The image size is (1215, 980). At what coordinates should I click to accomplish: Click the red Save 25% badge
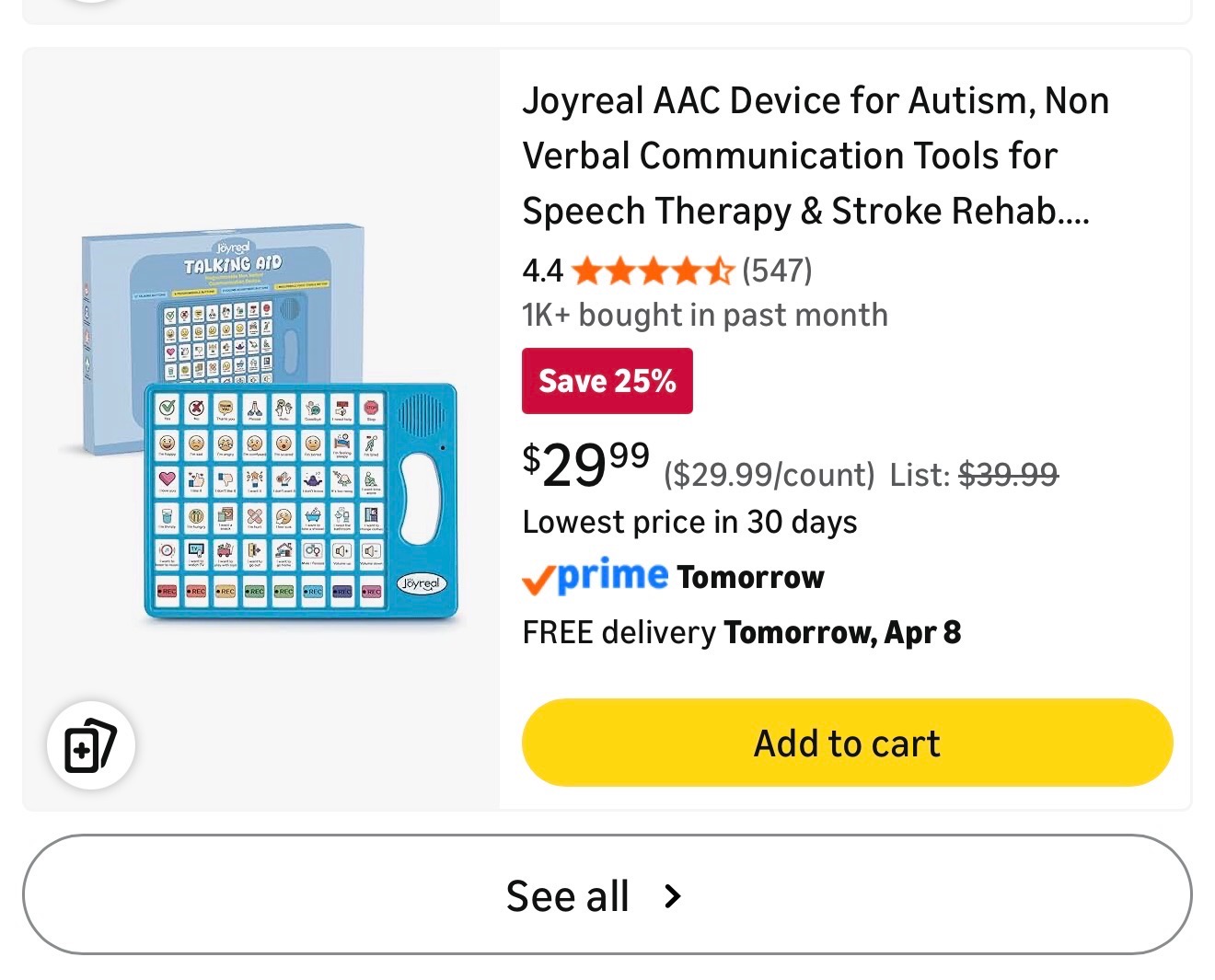pyautogui.click(x=607, y=381)
